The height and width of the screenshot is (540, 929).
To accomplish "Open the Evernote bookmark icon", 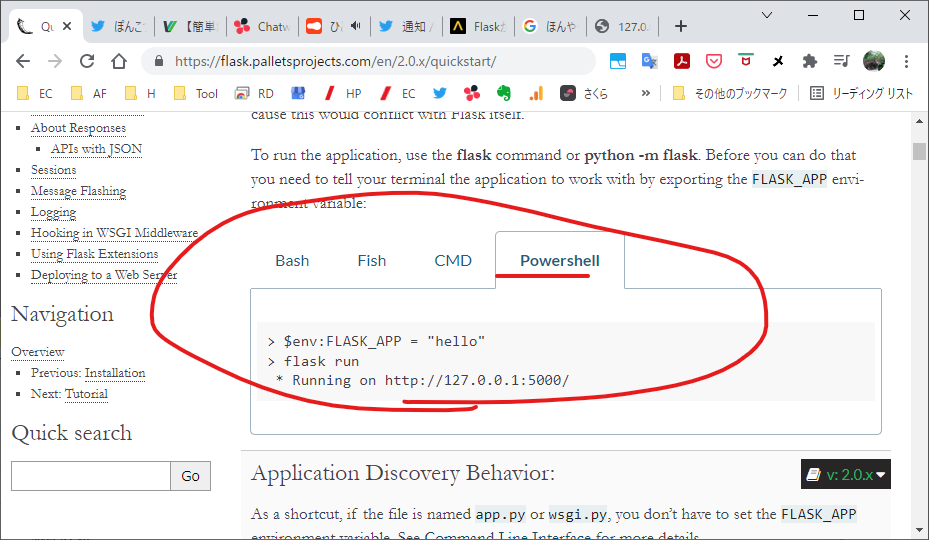I will tap(504, 93).
